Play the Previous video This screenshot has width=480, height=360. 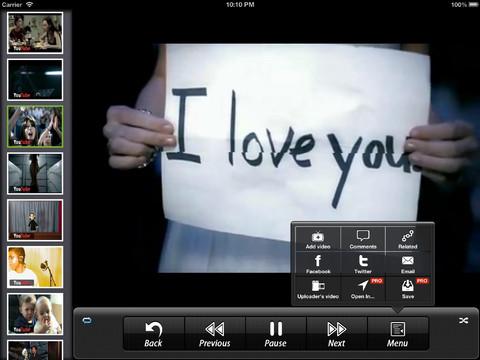[215, 334]
